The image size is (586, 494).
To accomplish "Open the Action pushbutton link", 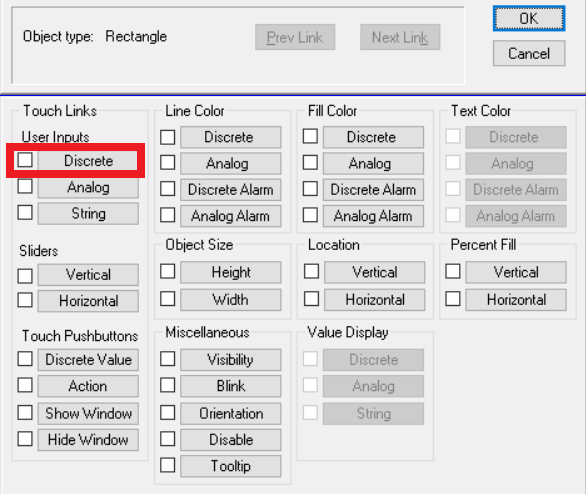I will (88, 386).
